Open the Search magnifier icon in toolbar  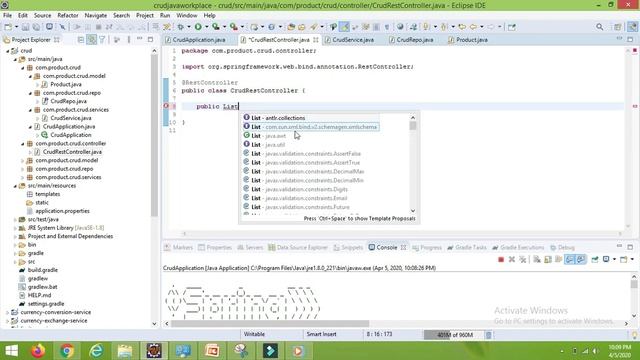click(600, 27)
